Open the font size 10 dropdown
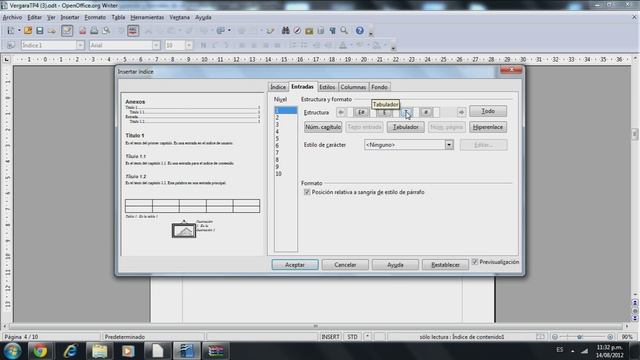This screenshot has width=640, height=360. [x=189, y=45]
